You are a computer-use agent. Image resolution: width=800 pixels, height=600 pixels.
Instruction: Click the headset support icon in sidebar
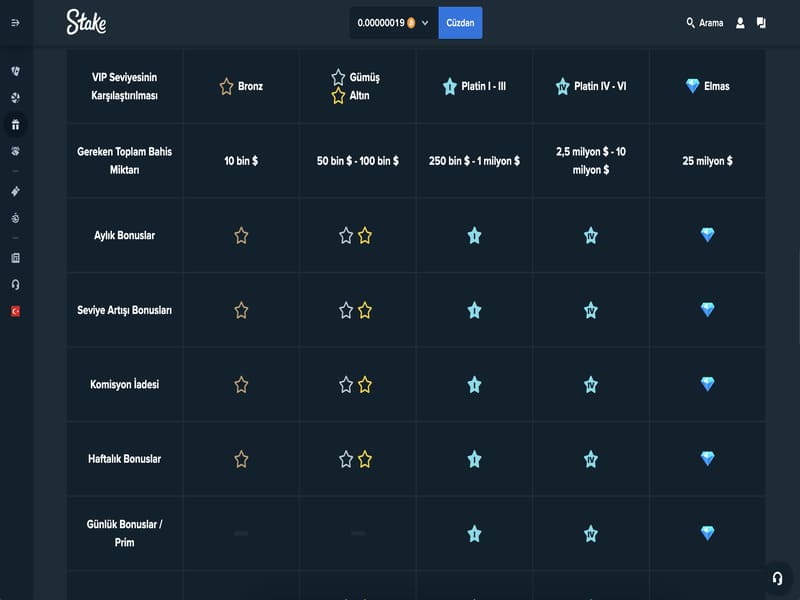pyautogui.click(x=15, y=284)
